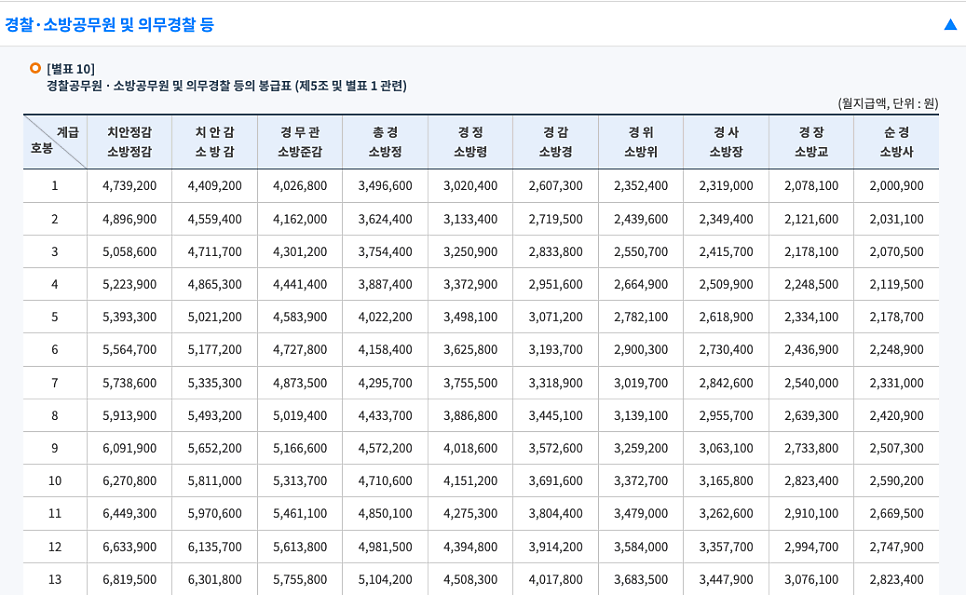Click the 호봉 number 7 row label
The image size is (966, 595).
point(55,382)
